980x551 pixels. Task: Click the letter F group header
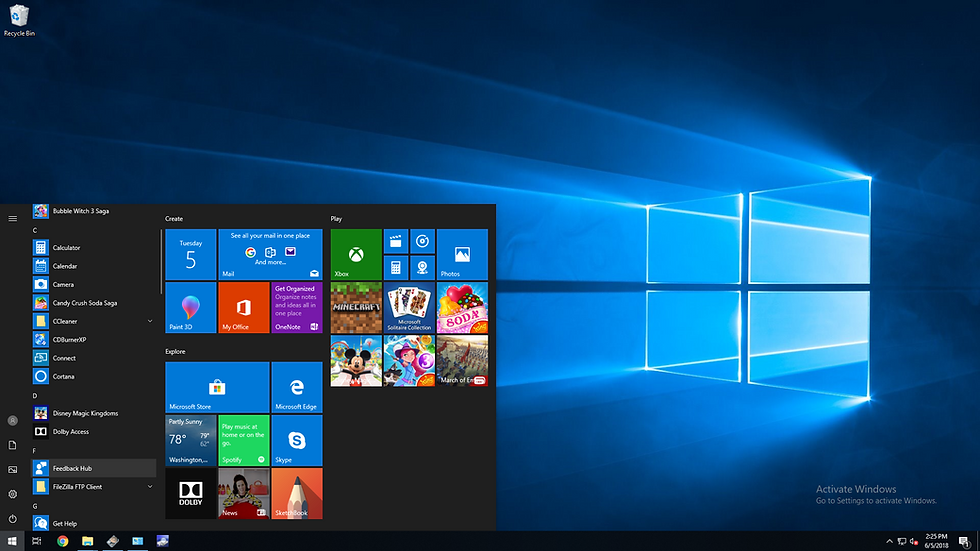coord(34,450)
